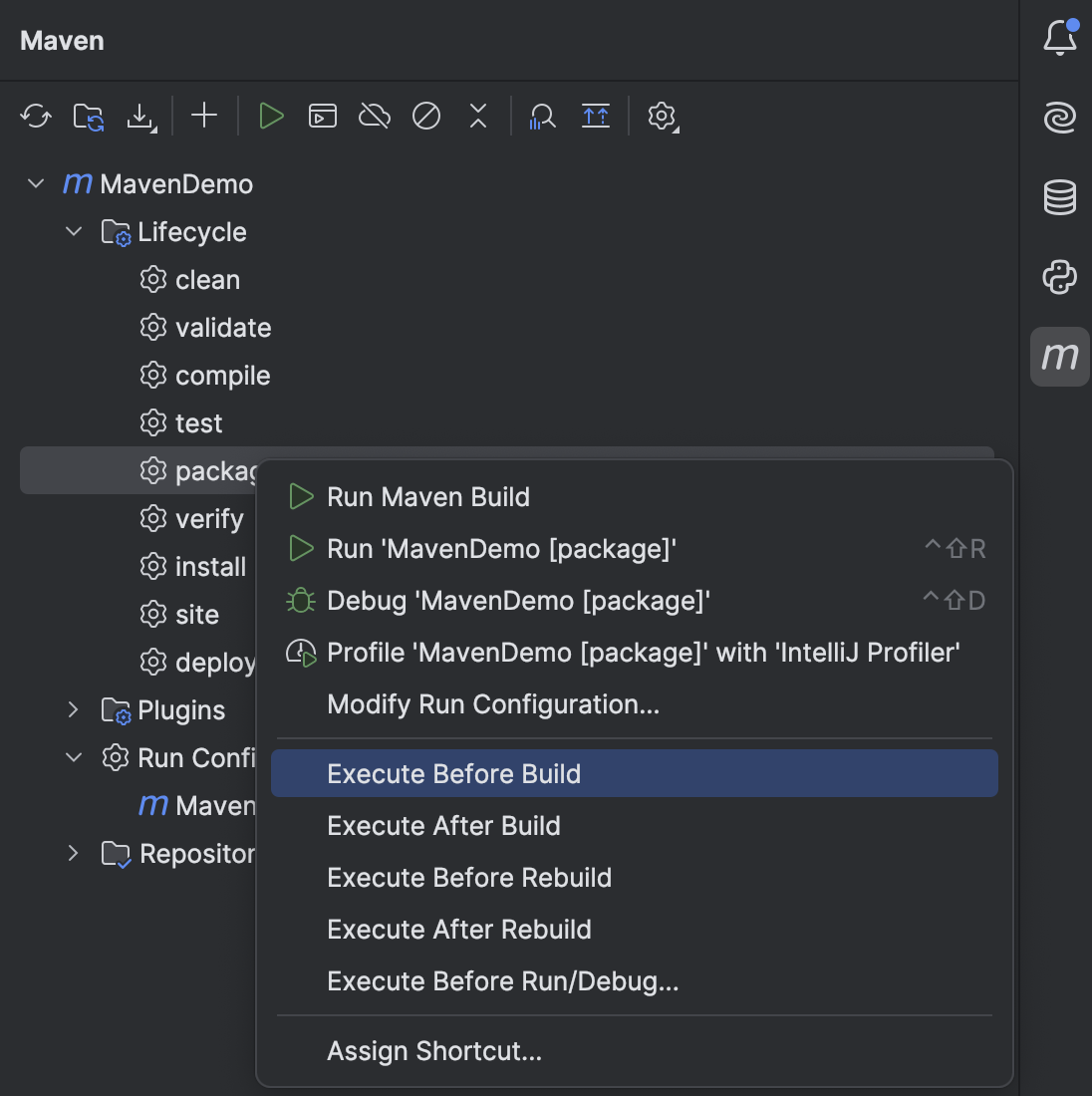Image resolution: width=1092 pixels, height=1096 pixels.
Task: Open the Python Packages tool window
Action: [x=1059, y=277]
